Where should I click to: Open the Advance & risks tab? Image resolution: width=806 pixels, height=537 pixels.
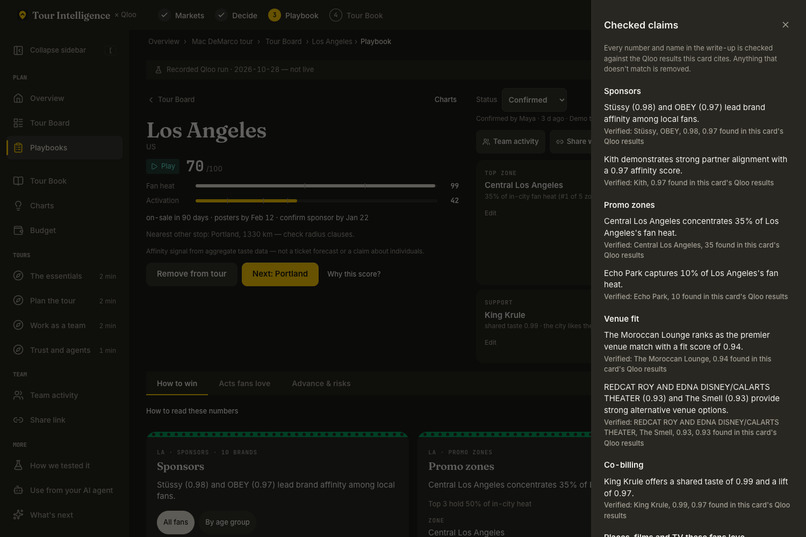(321, 383)
